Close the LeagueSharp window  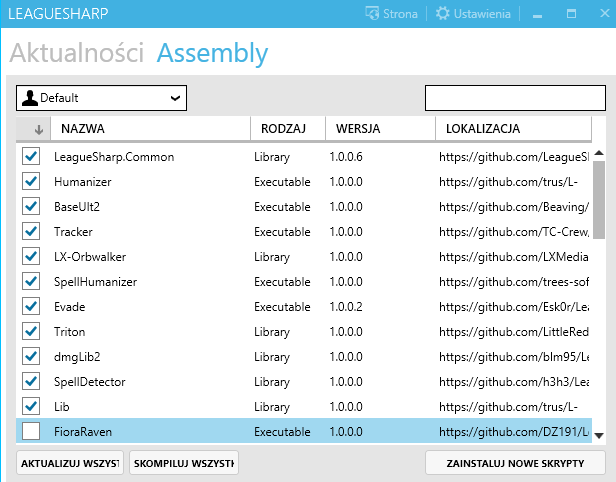click(605, 13)
